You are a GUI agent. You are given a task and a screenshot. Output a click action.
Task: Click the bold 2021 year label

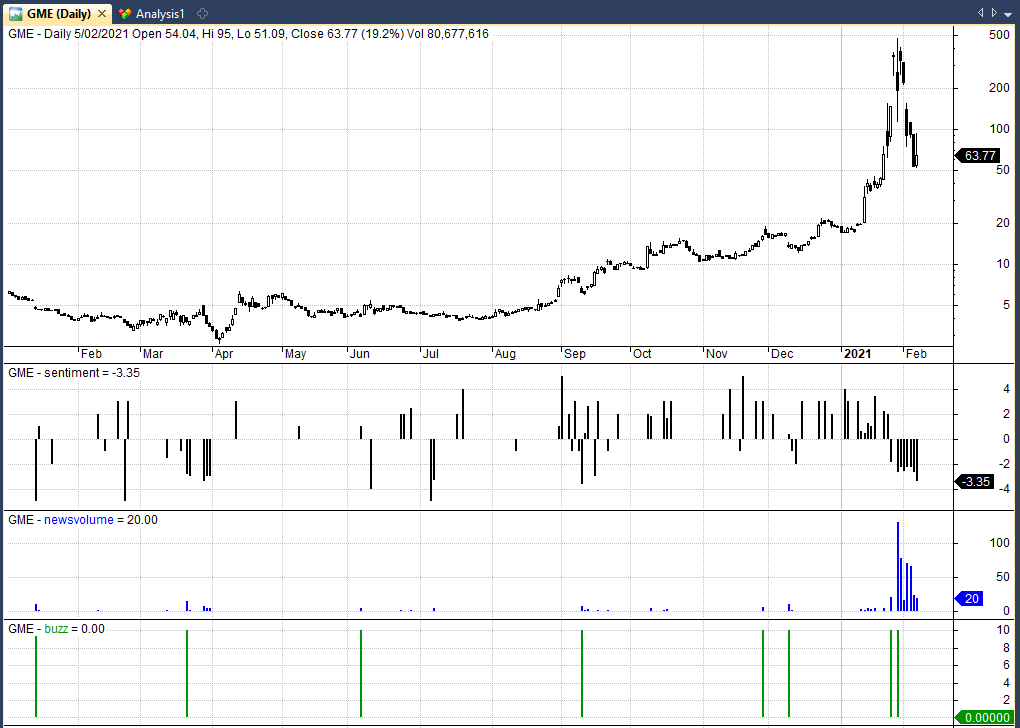tap(857, 354)
